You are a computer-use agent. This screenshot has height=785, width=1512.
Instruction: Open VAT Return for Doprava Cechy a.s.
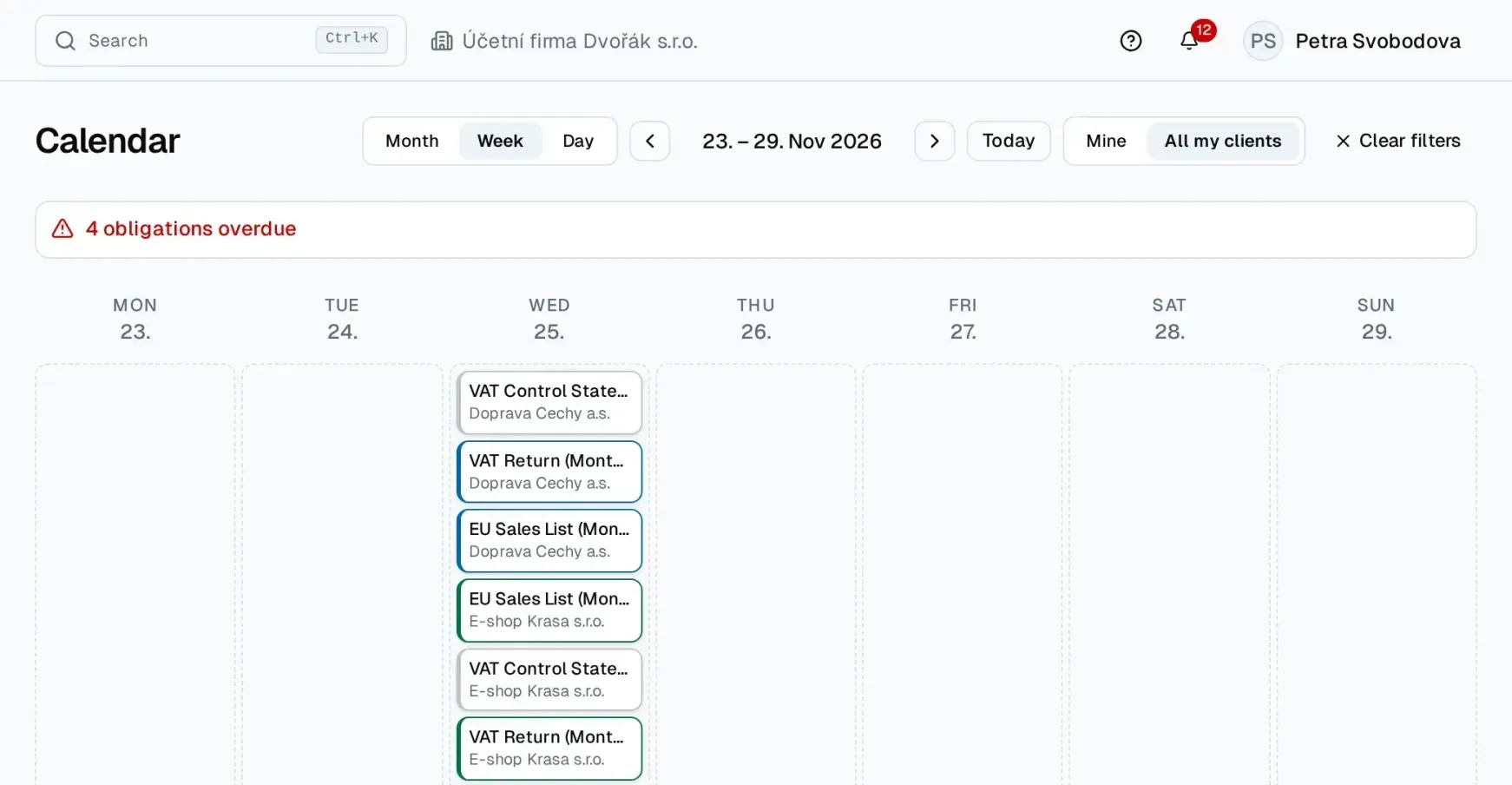click(x=549, y=472)
